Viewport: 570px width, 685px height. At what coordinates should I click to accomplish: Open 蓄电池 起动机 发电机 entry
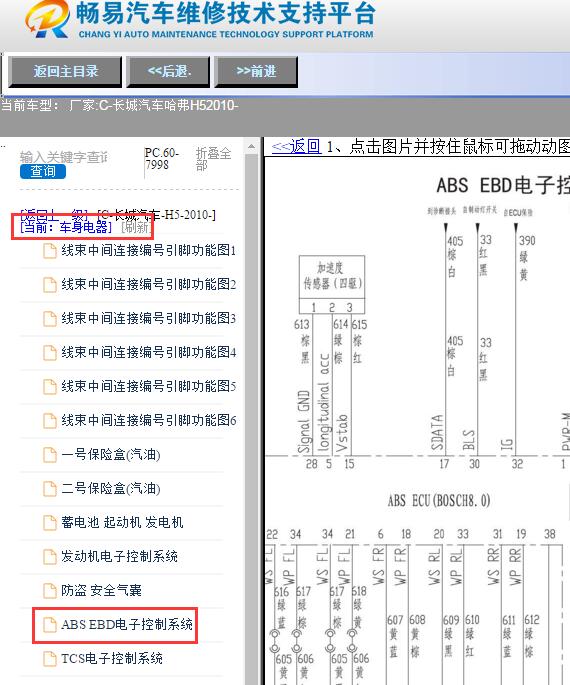click(122, 522)
